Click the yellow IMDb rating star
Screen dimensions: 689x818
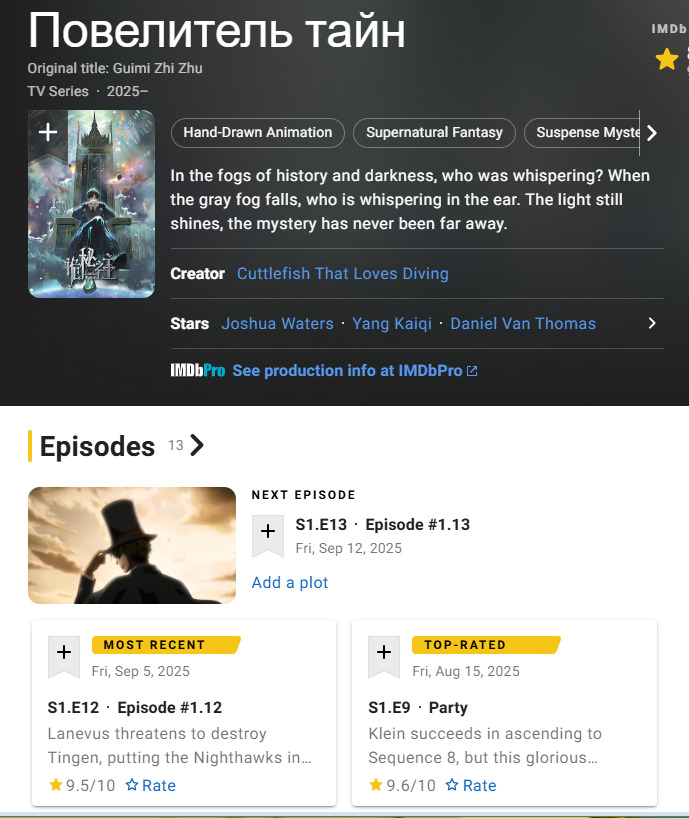tap(667, 59)
